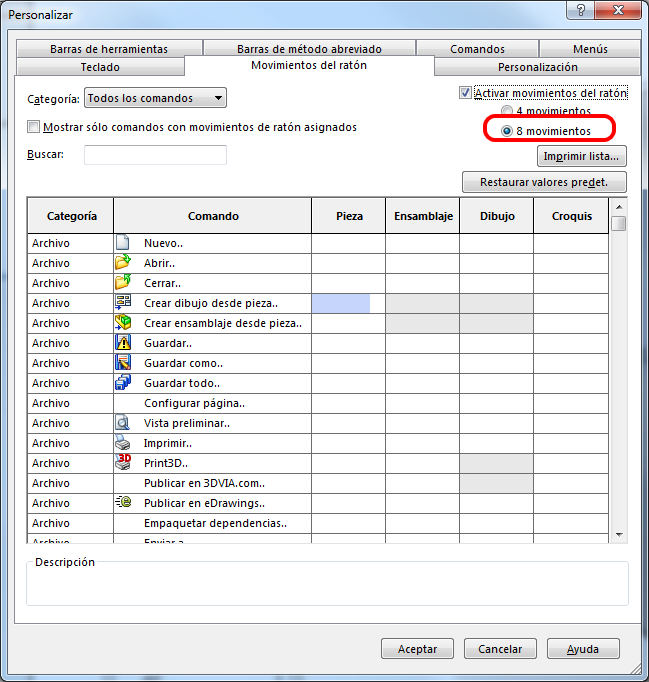Select the Crear dibujo desde pieza icon
649x682 pixels.
point(124,303)
